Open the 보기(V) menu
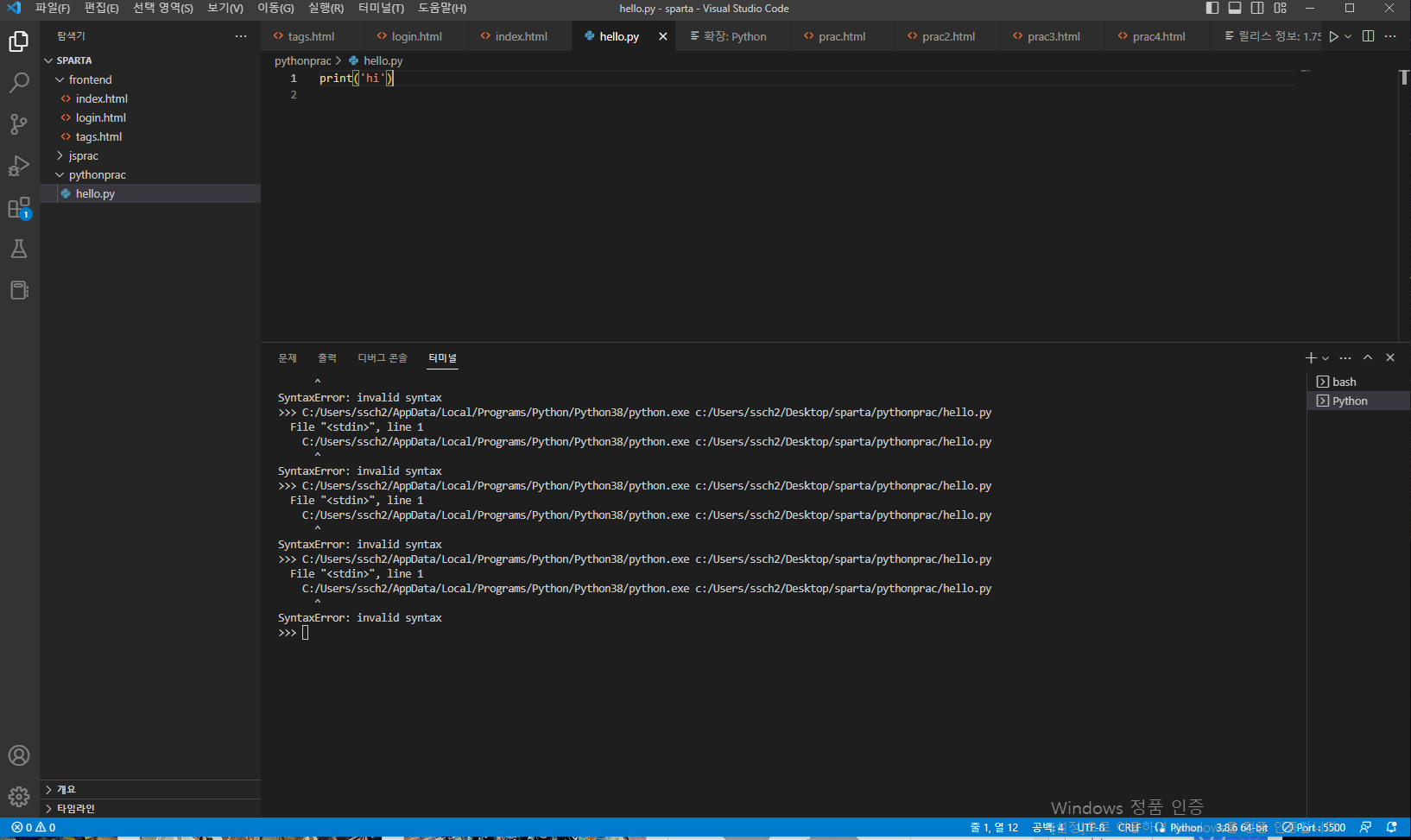This screenshot has width=1411, height=840. point(225,8)
